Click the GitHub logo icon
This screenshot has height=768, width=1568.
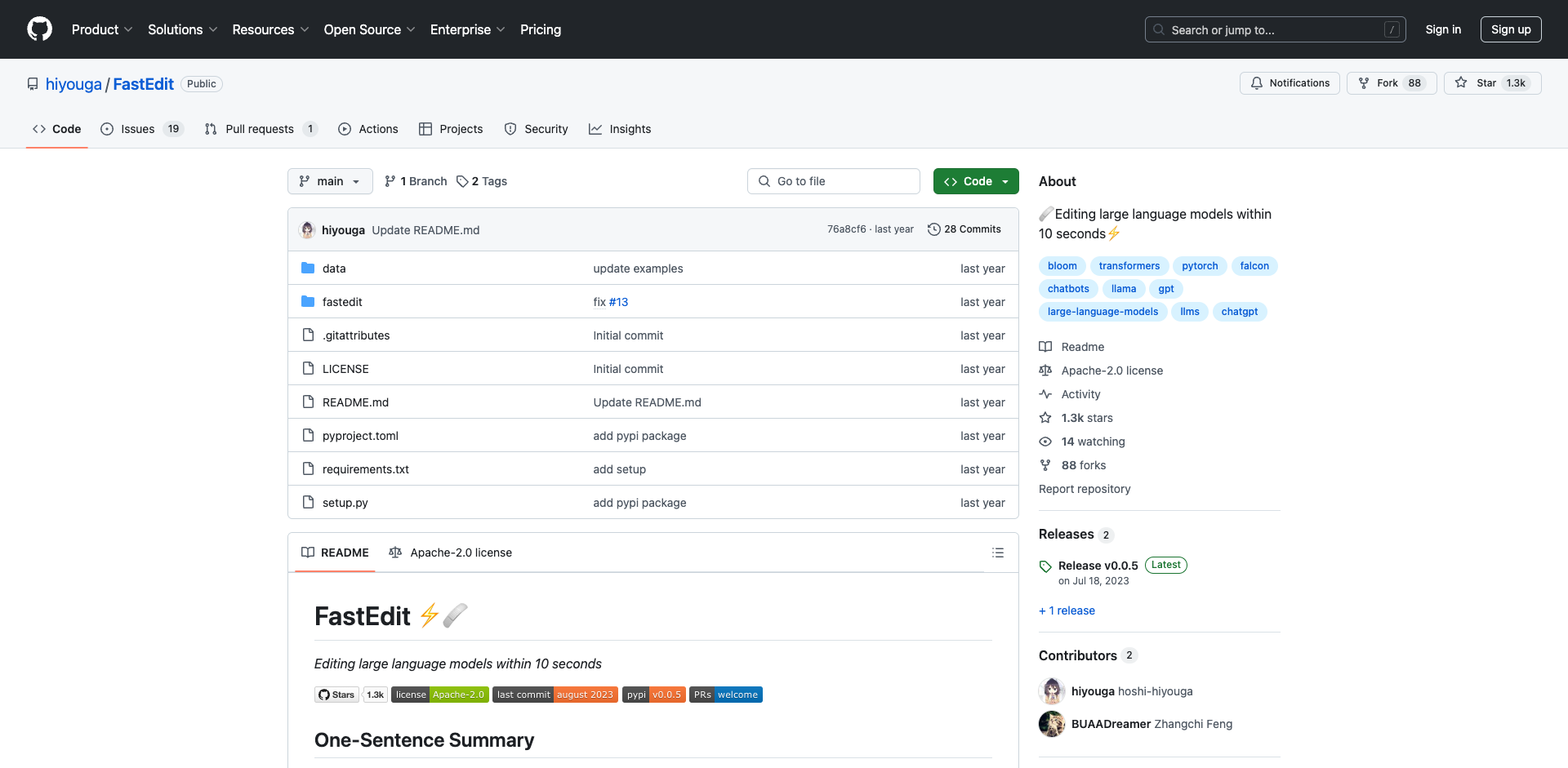39,29
